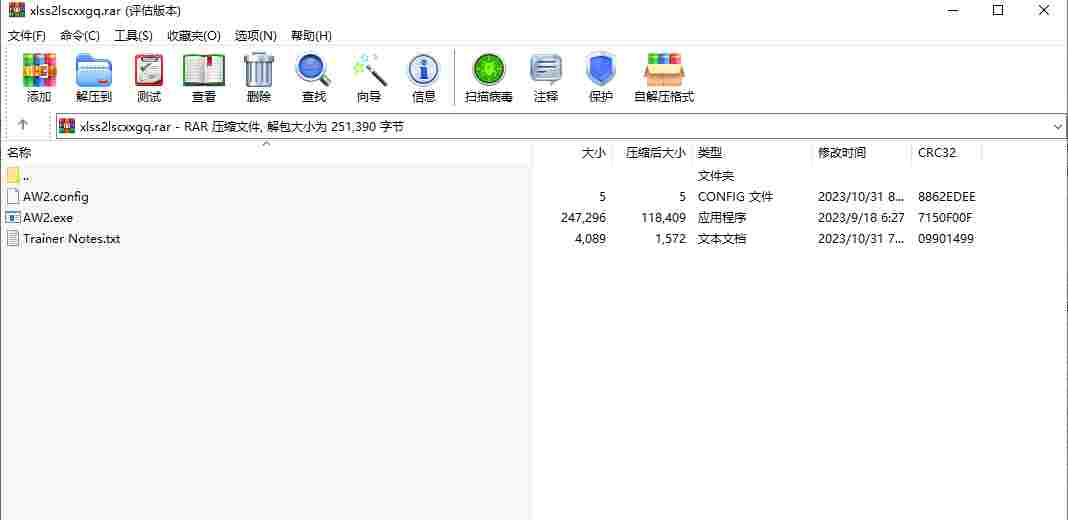
Task: Click the 文件夹 type cell
Action: click(716, 175)
